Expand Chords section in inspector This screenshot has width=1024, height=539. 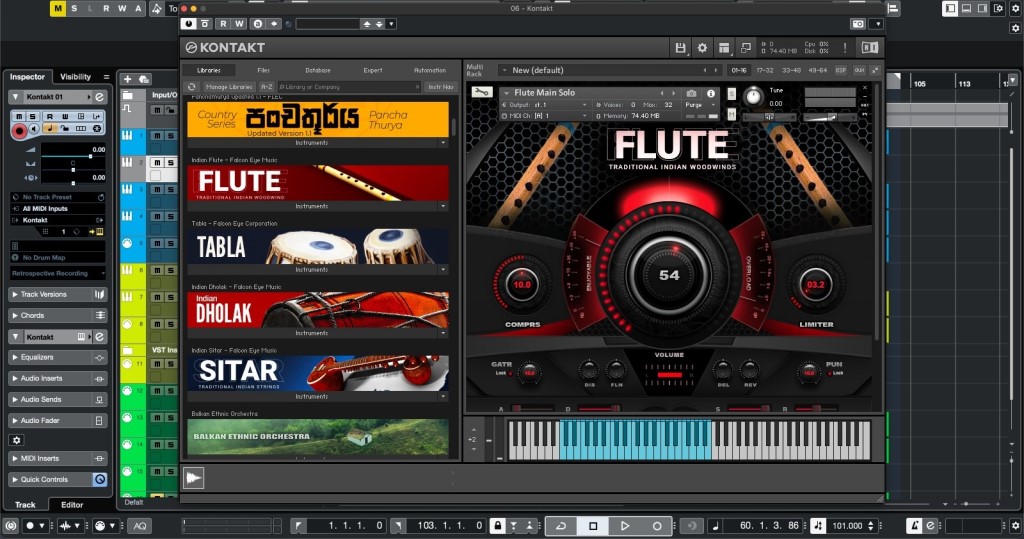(57, 316)
